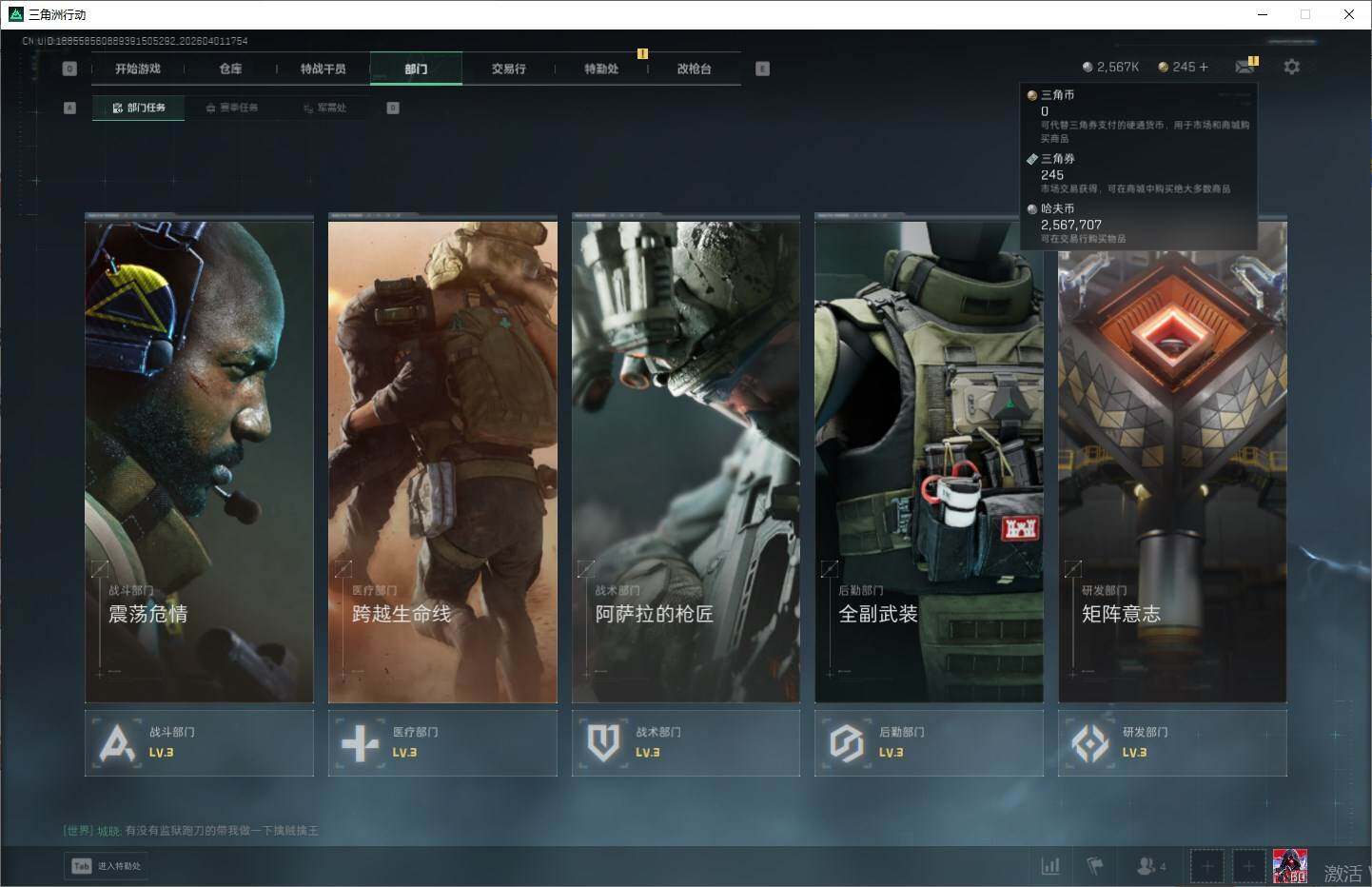Switch to the 仓库 tab
This screenshot has height=887, width=1372.
click(230, 69)
